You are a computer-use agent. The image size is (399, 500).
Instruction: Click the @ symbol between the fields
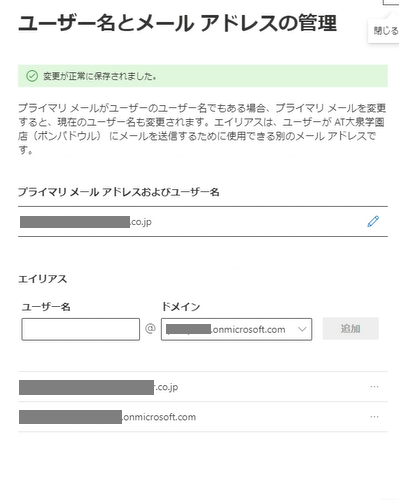150,329
